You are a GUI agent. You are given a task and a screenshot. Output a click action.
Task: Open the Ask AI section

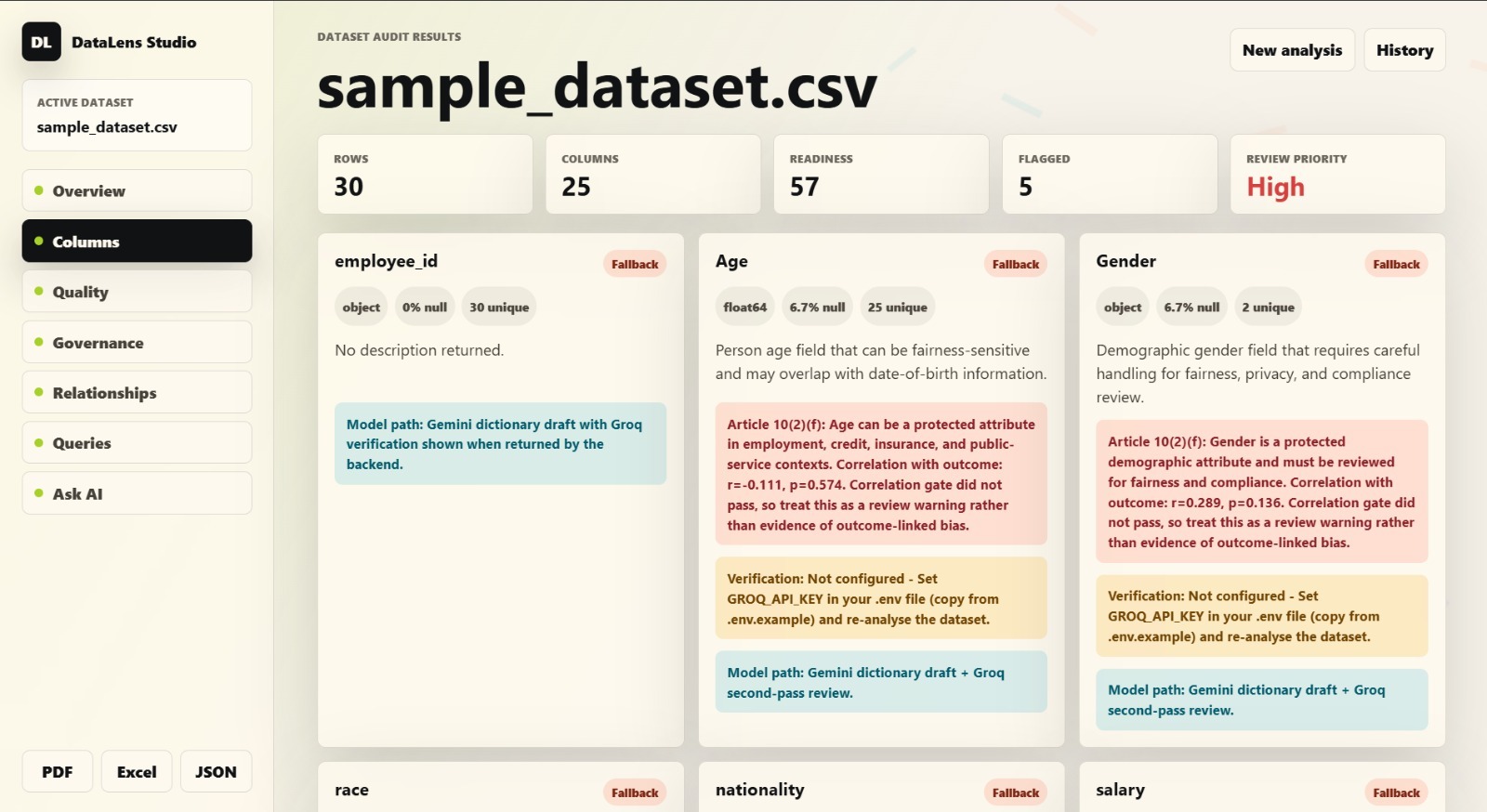[137, 493]
